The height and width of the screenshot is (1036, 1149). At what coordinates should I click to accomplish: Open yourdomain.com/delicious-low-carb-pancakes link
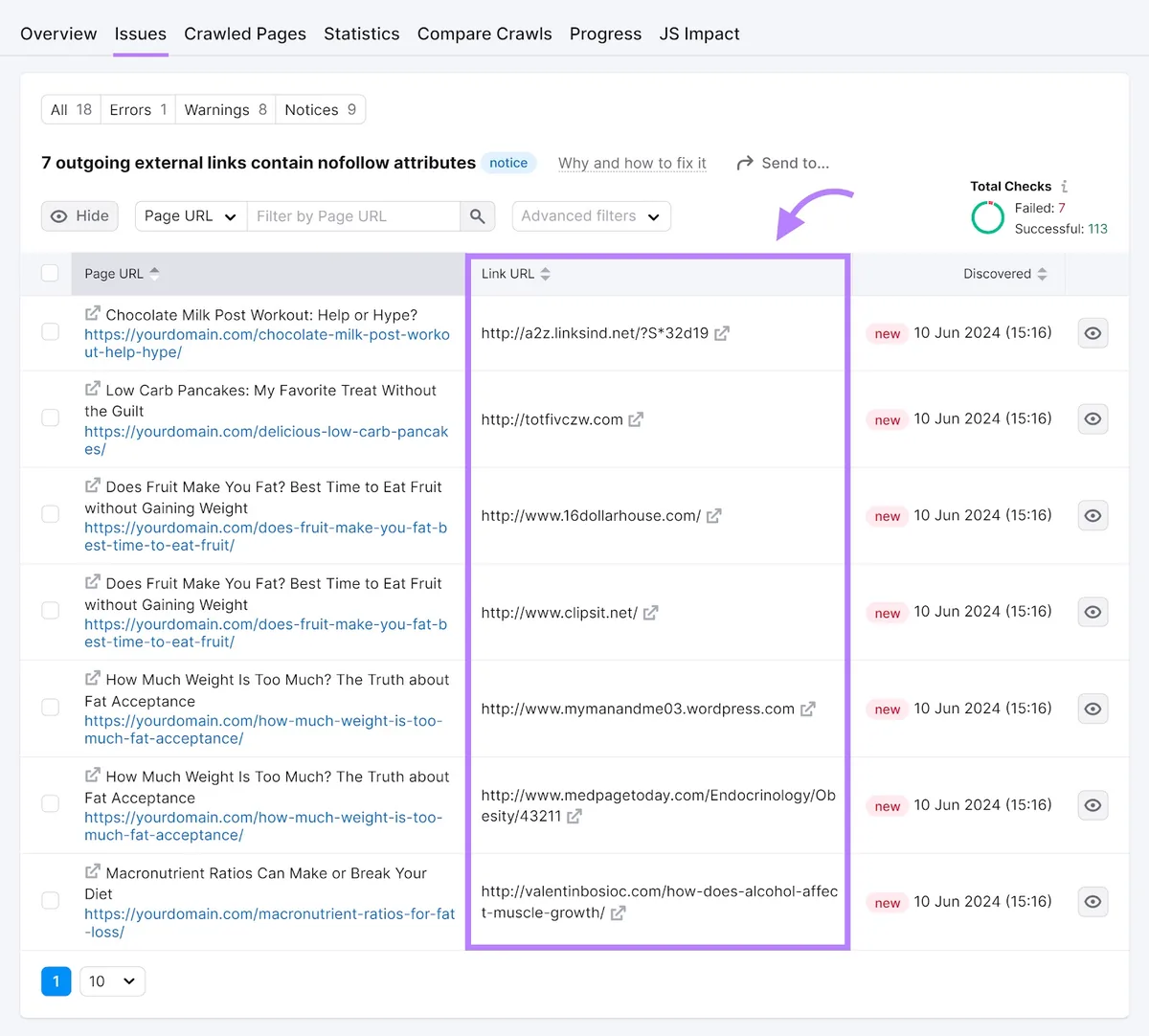266,440
